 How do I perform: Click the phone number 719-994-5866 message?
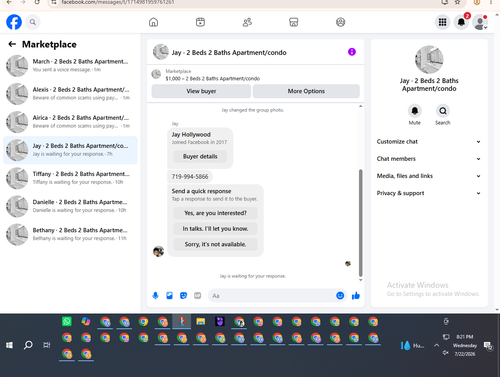(190, 177)
